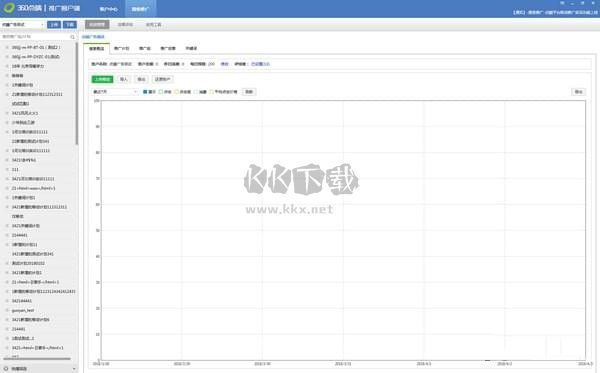This screenshot has width=600, height=373.
Task: Tick the last checkbox before the refresh button
Action: (211, 92)
